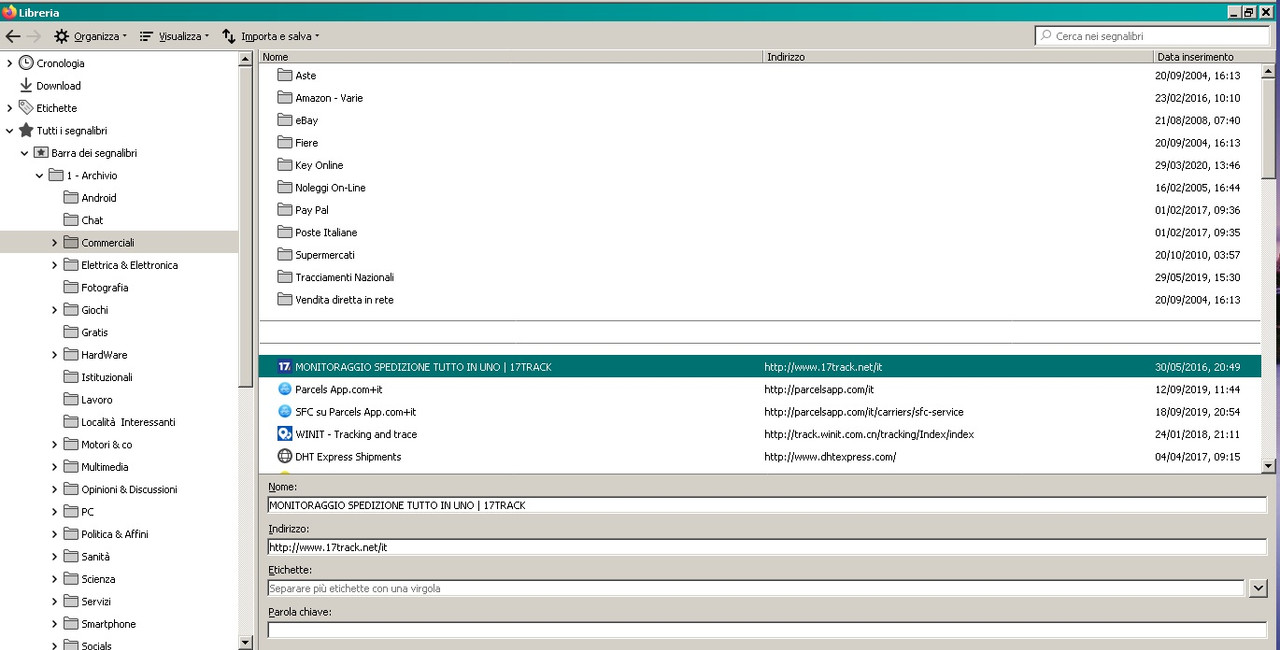This screenshot has height=650, width=1280.
Task: Expand the Etichette tree node
Action: [10, 108]
